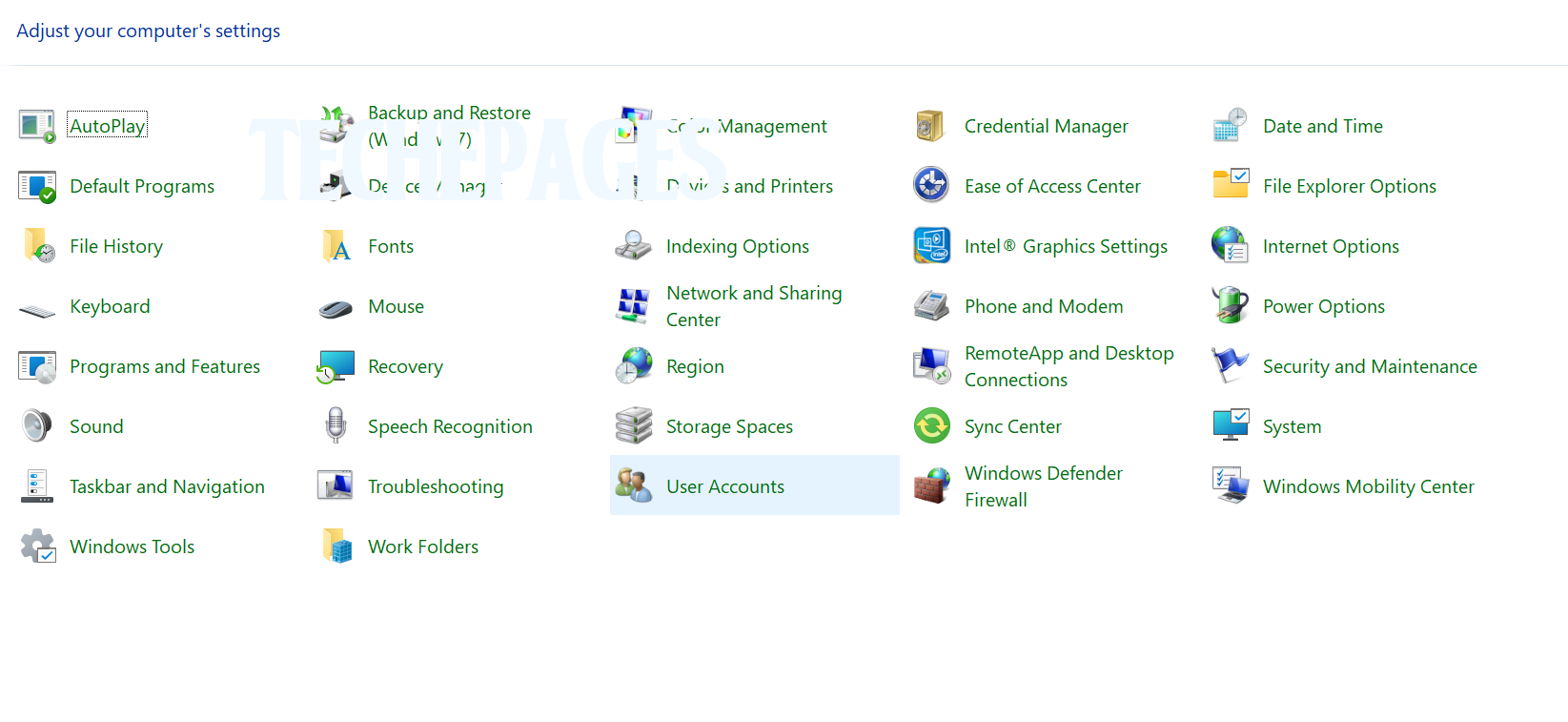Viewport: 1568px width, 722px height.
Task: Open Devices and Printers link
Action: coord(749,186)
